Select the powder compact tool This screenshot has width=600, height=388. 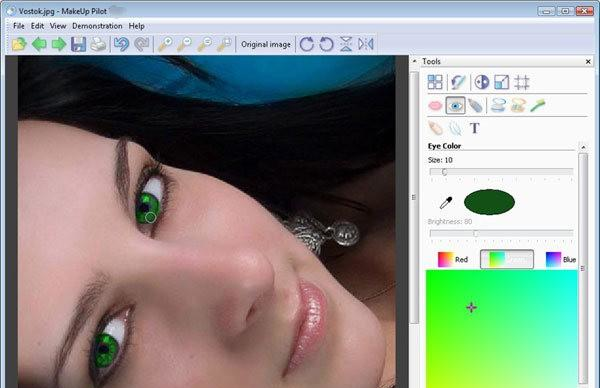pyautogui.click(x=498, y=105)
